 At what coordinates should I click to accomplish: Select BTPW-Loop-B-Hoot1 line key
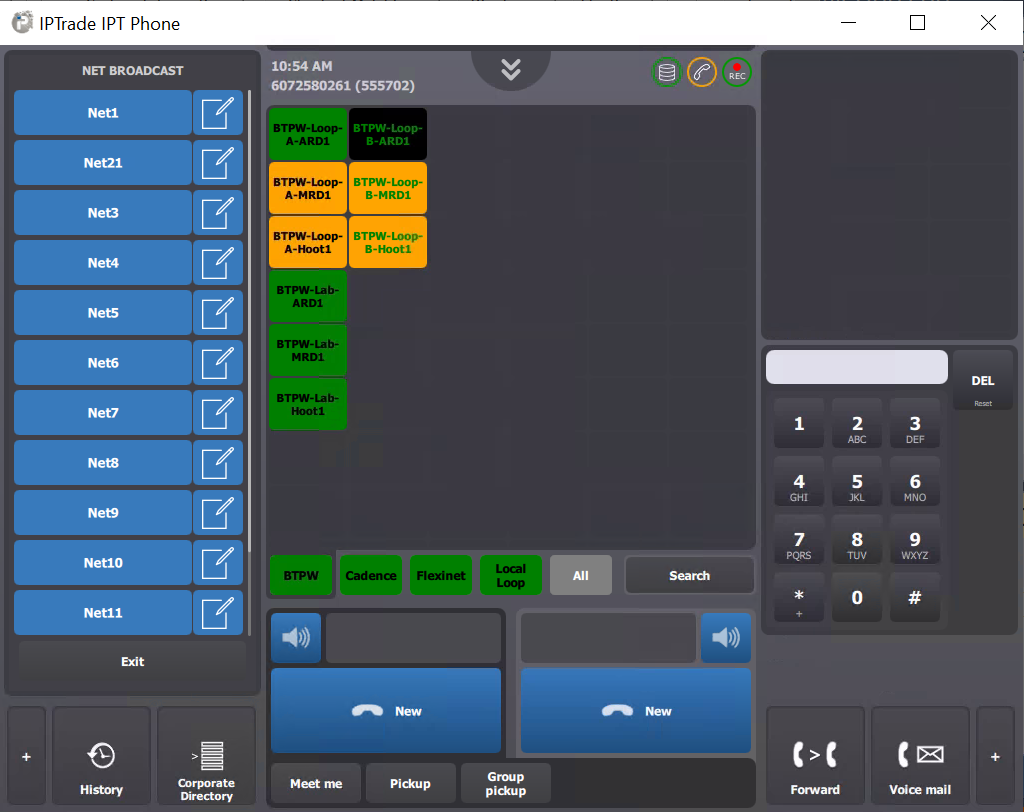coord(388,242)
